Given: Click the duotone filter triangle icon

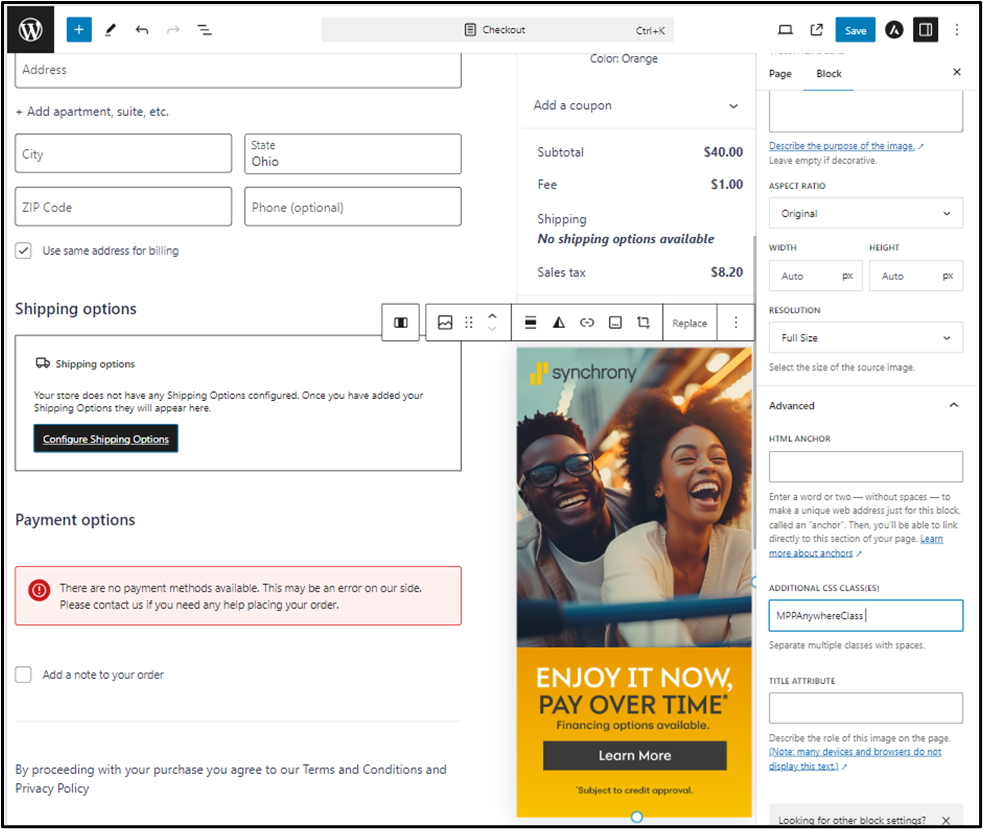Looking at the screenshot, I should (559, 323).
